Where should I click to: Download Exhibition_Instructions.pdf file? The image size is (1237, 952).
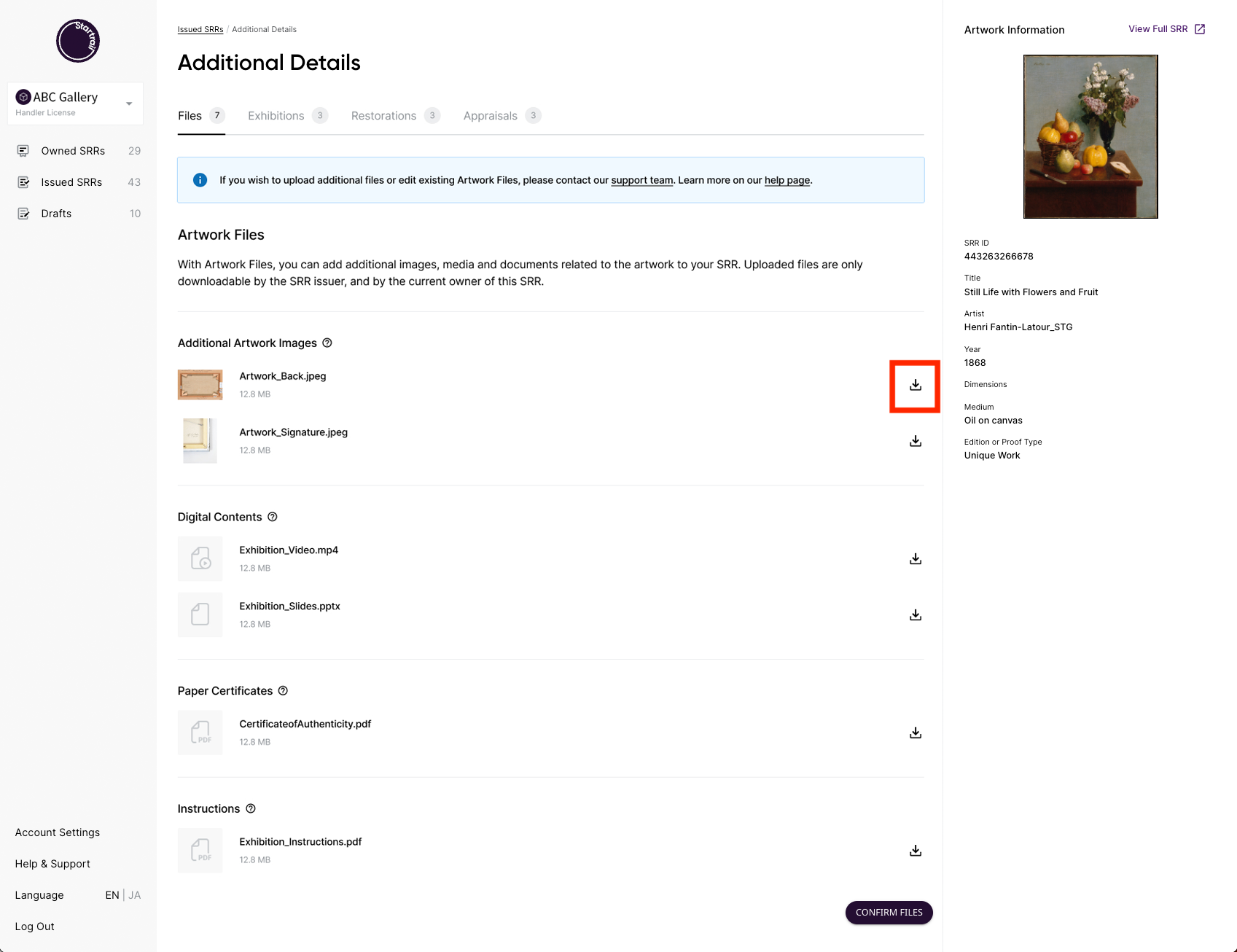click(x=916, y=851)
